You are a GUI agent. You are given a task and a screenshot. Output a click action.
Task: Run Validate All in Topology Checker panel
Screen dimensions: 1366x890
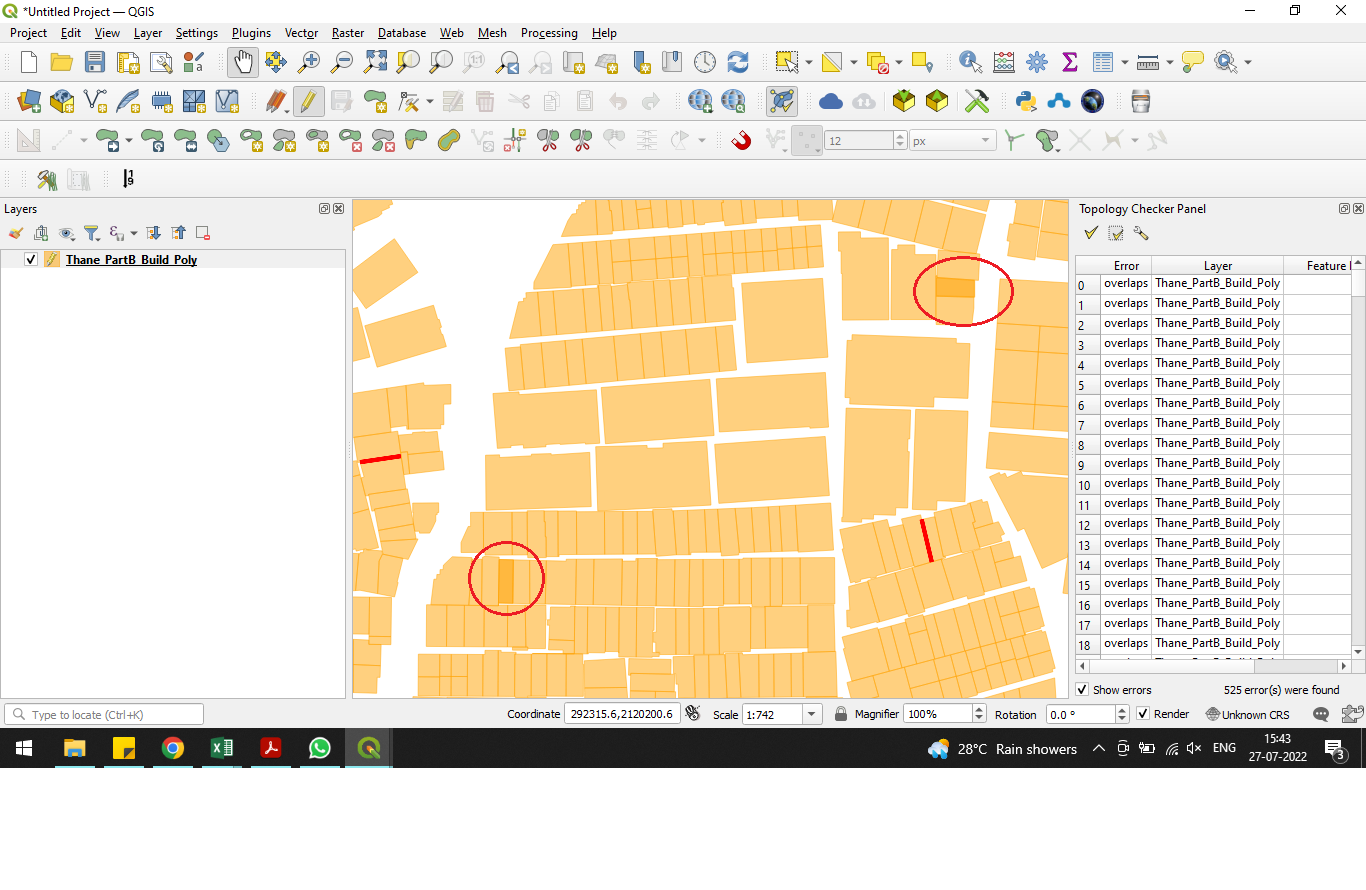coord(1091,232)
